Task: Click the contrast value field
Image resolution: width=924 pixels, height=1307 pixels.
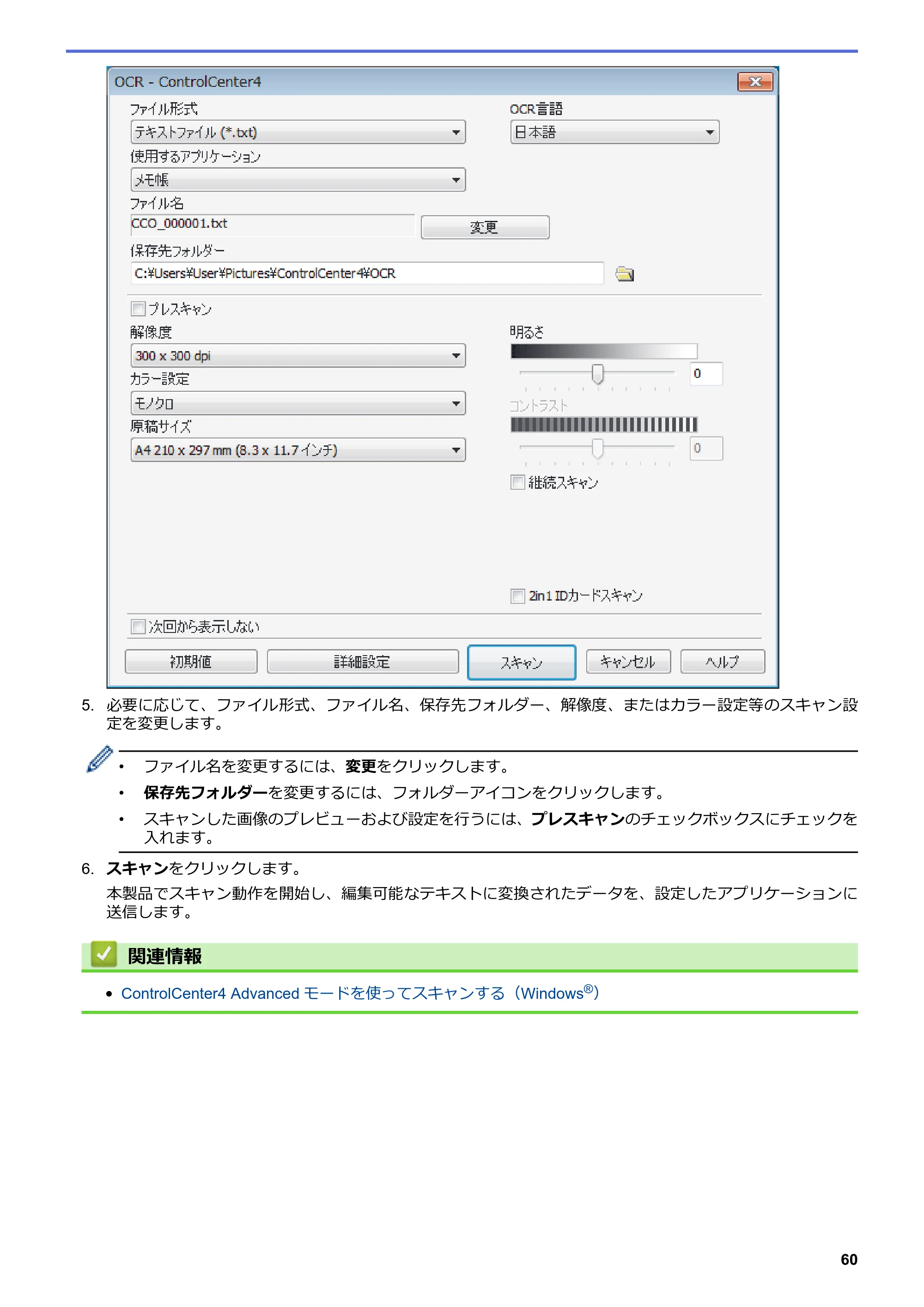Action: coord(706,449)
